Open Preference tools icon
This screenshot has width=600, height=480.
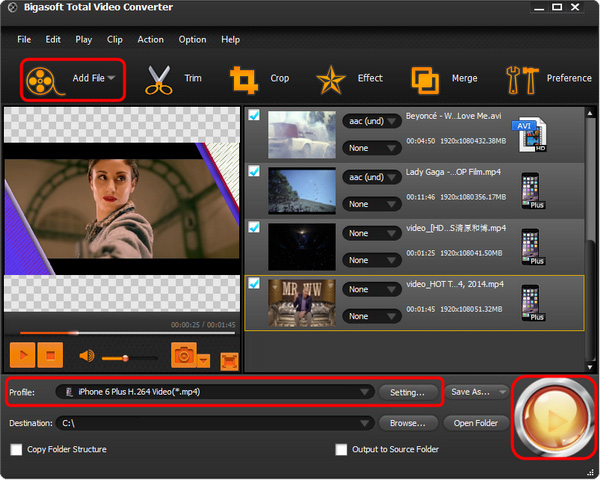pyautogui.click(x=522, y=80)
